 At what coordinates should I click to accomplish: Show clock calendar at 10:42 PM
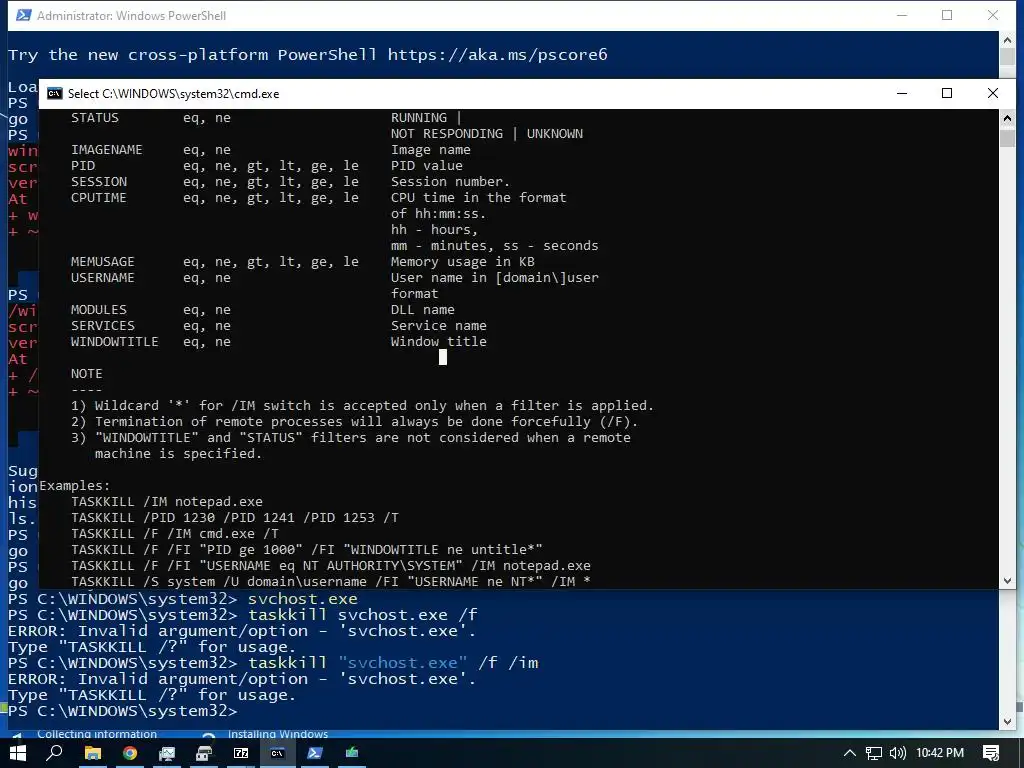click(x=940, y=753)
